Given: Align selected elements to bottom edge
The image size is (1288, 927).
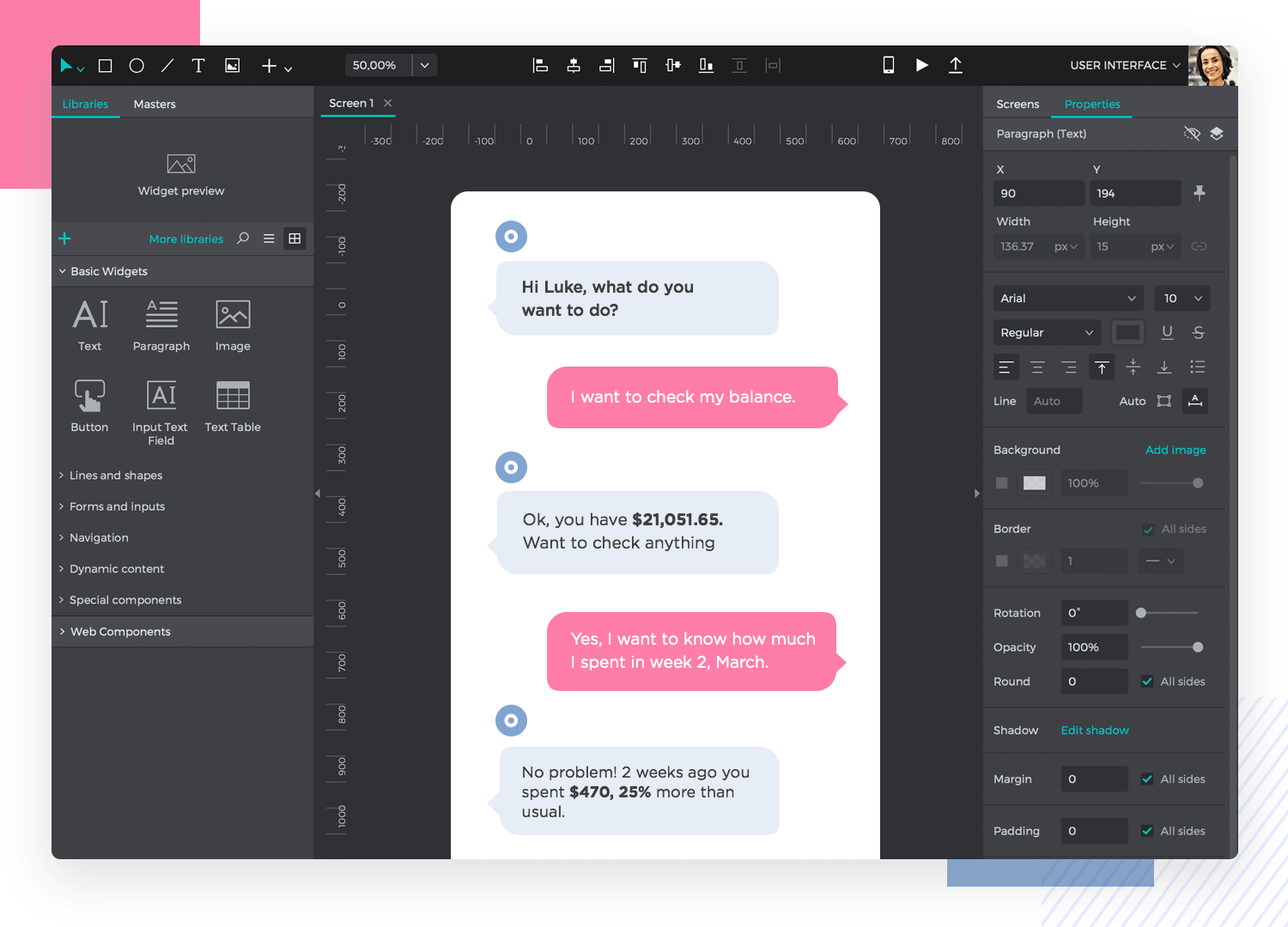Looking at the screenshot, I should pos(706,65).
